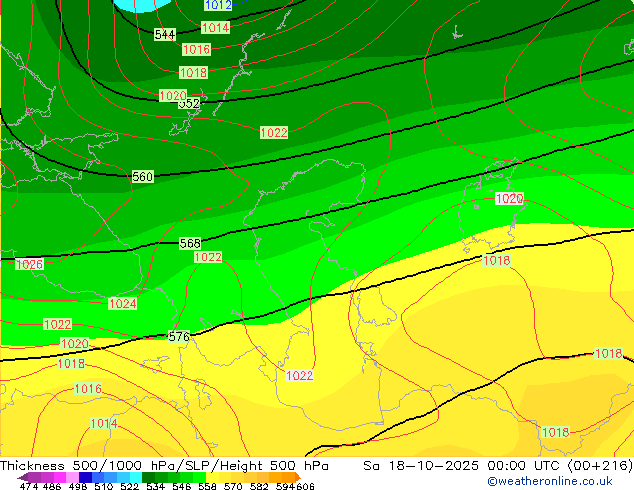
Task: Click the 606 legend value
Action: coord(305,486)
